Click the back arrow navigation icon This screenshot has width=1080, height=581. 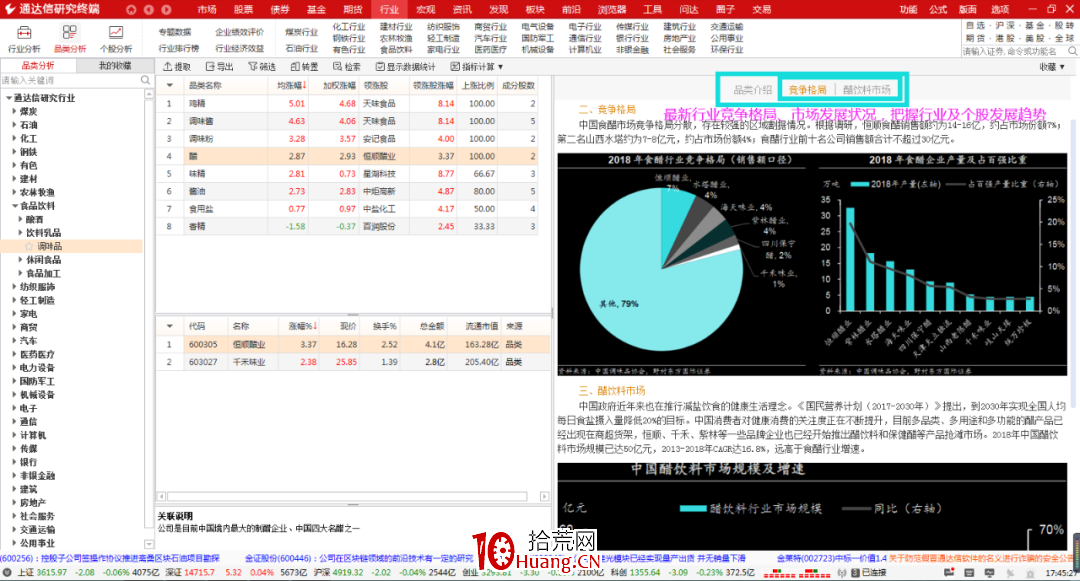(x=149, y=10)
